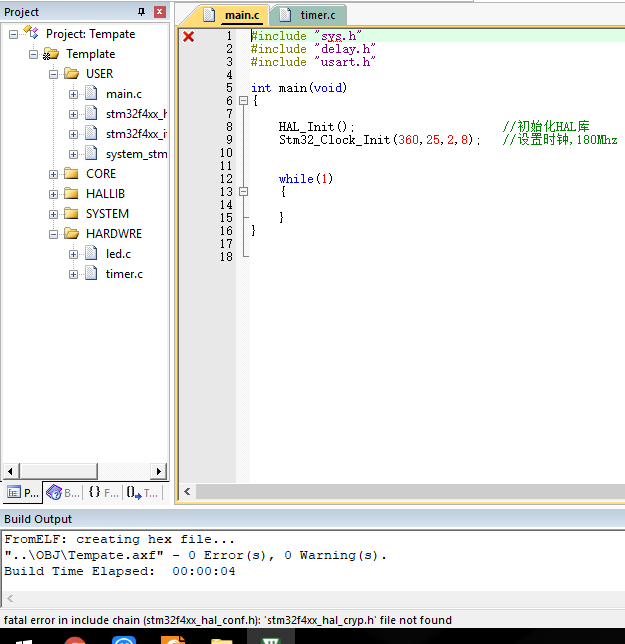Click the project tree horizontal scrollbar thumb
The height and width of the screenshot is (644, 625).
pos(59,471)
